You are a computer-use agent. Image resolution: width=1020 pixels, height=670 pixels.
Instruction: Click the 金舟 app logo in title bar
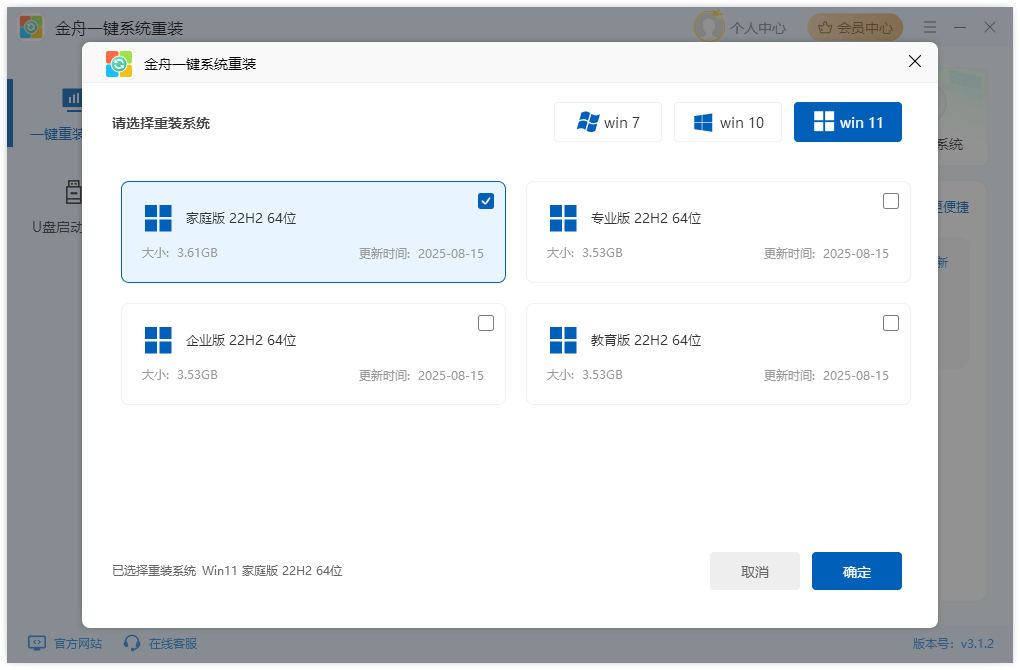coord(31,27)
